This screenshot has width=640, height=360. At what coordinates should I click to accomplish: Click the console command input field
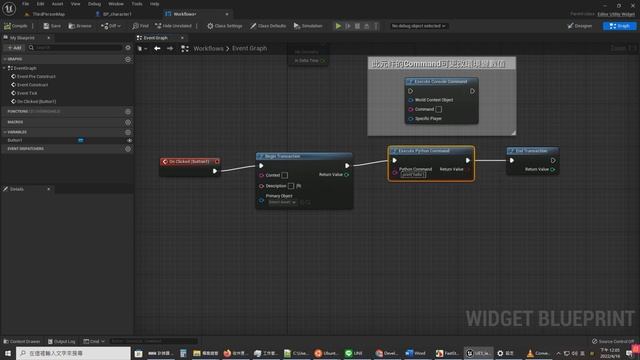(x=153, y=341)
